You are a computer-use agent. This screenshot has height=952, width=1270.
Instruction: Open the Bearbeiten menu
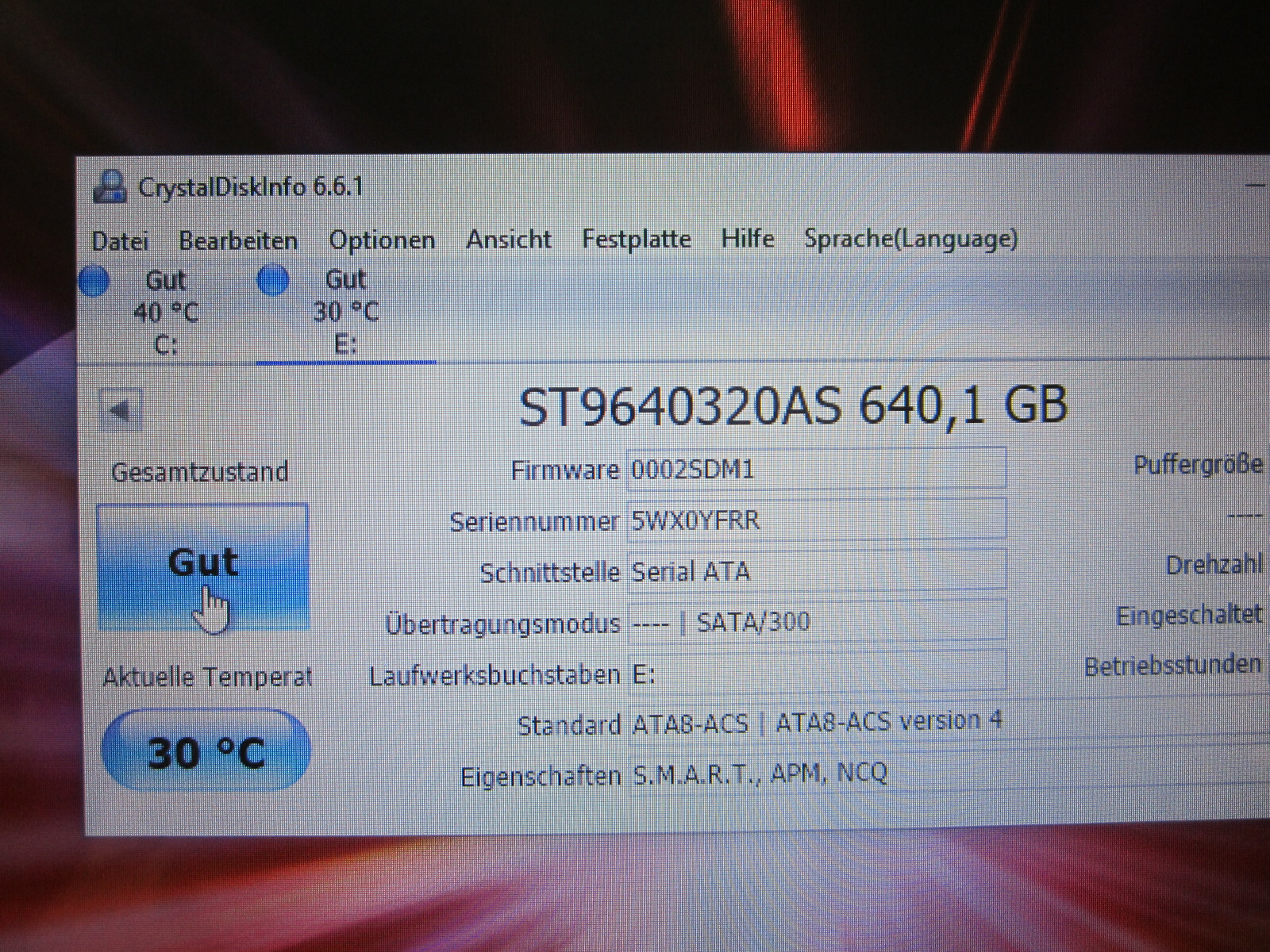(x=238, y=240)
